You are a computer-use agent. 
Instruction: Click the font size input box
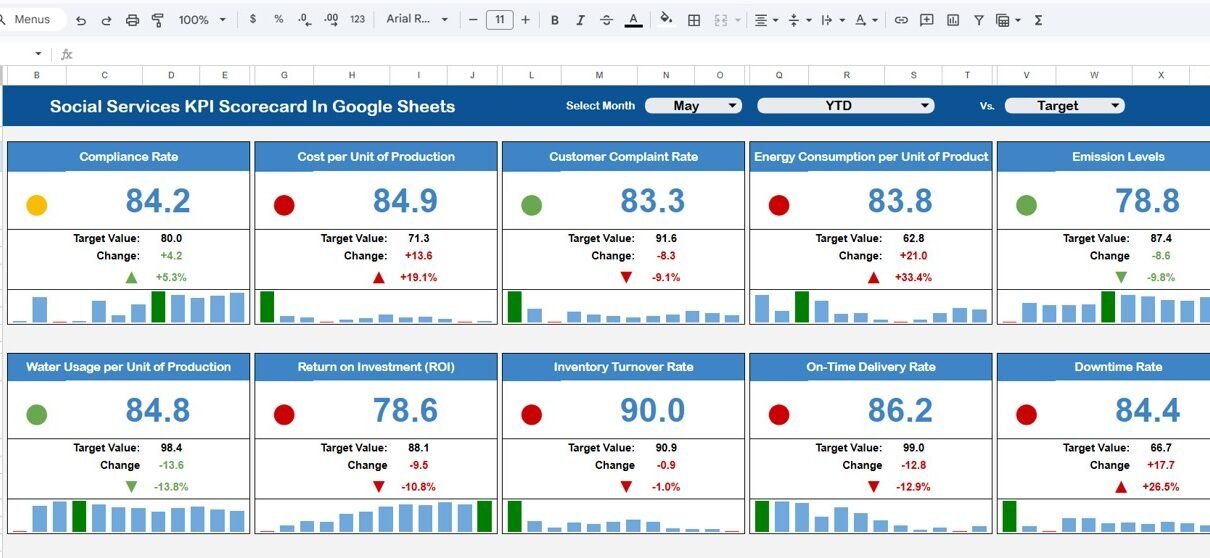[499, 20]
